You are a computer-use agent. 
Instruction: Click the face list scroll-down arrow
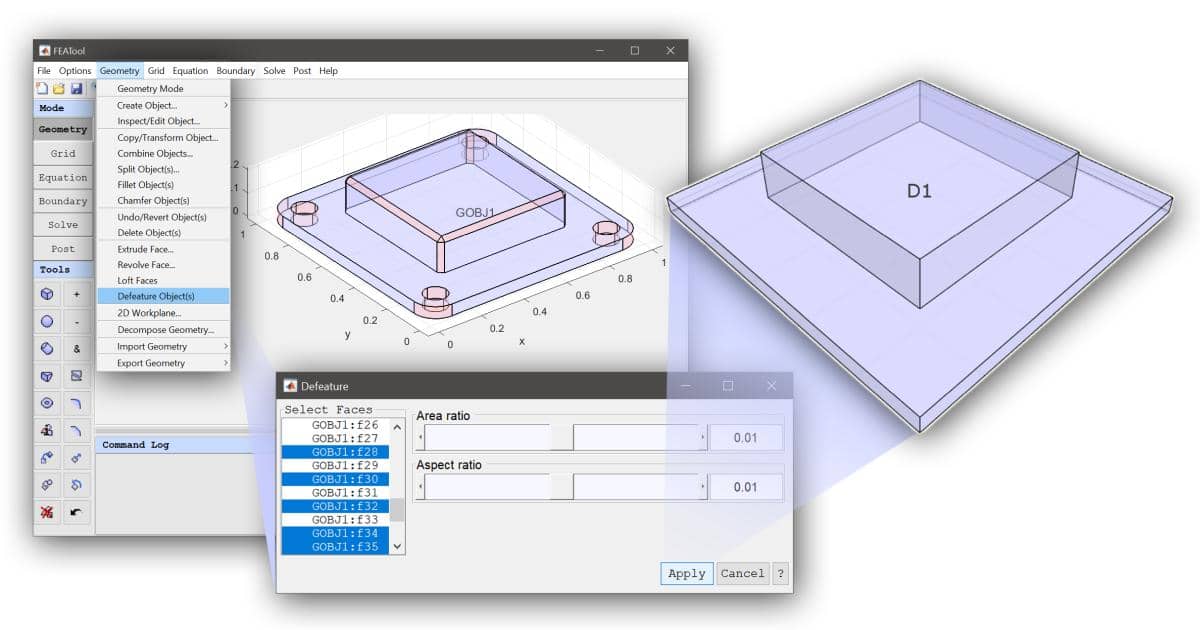[x=397, y=546]
